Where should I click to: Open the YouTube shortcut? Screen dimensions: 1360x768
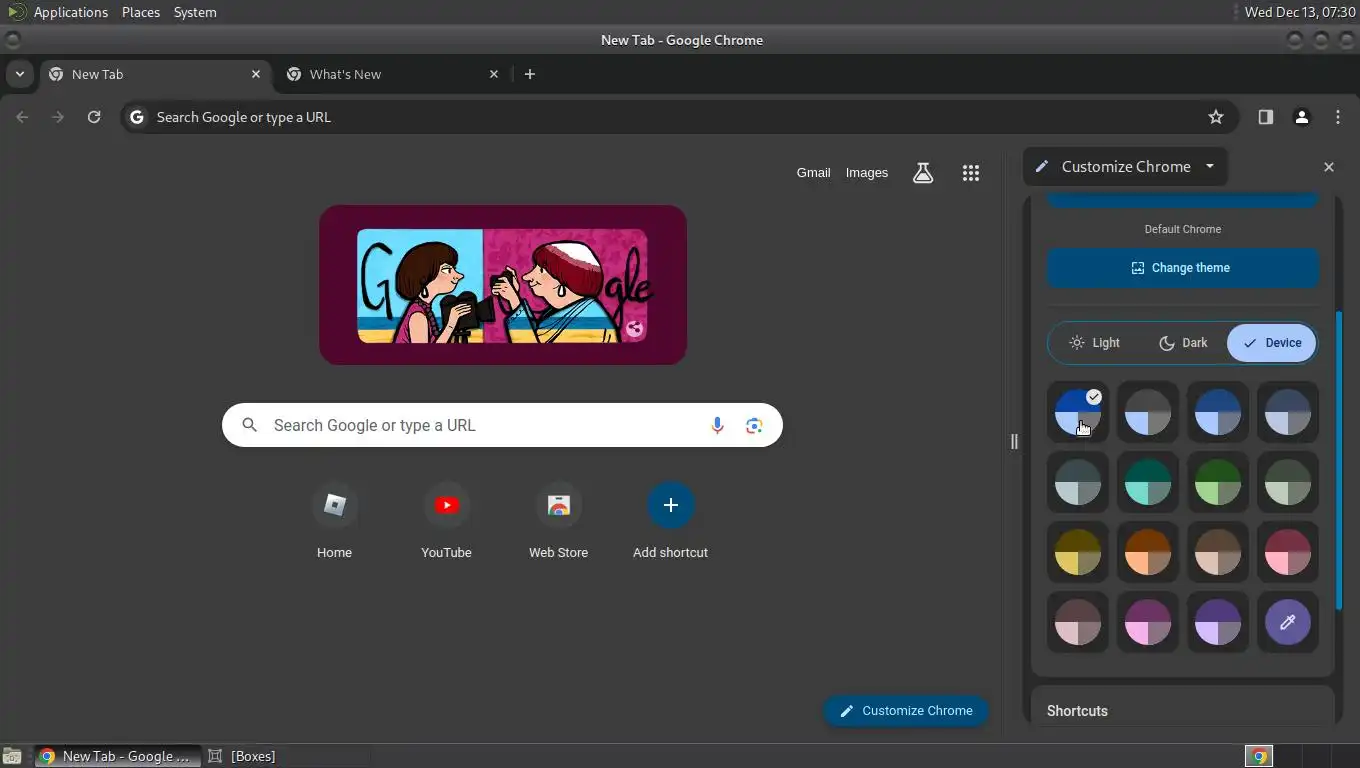pyautogui.click(x=446, y=522)
